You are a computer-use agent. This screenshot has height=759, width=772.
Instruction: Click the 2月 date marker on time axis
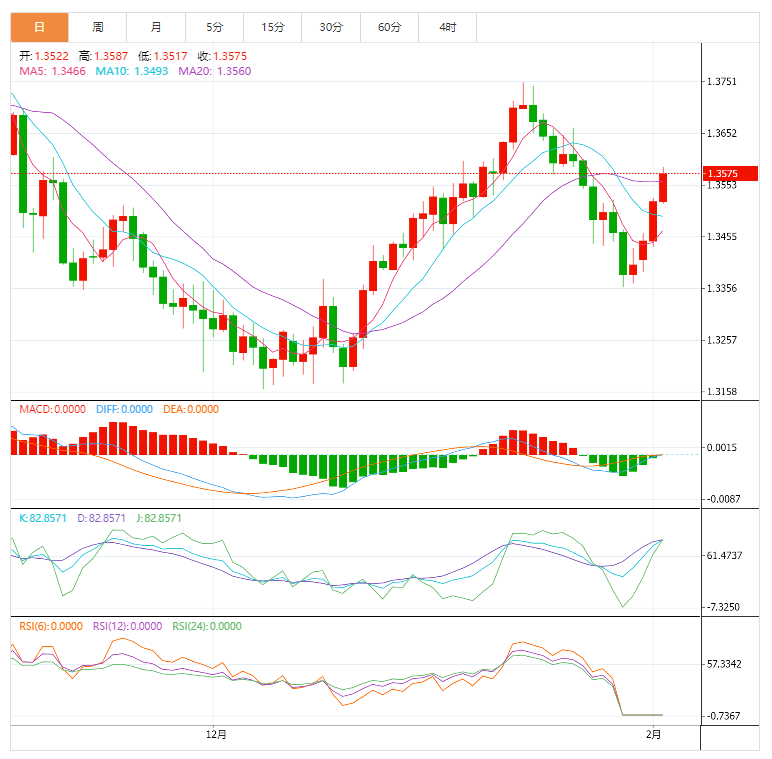click(653, 735)
